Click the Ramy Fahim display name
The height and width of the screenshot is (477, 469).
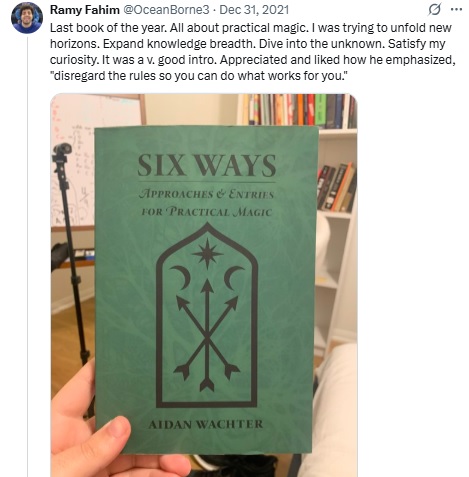[x=85, y=10]
